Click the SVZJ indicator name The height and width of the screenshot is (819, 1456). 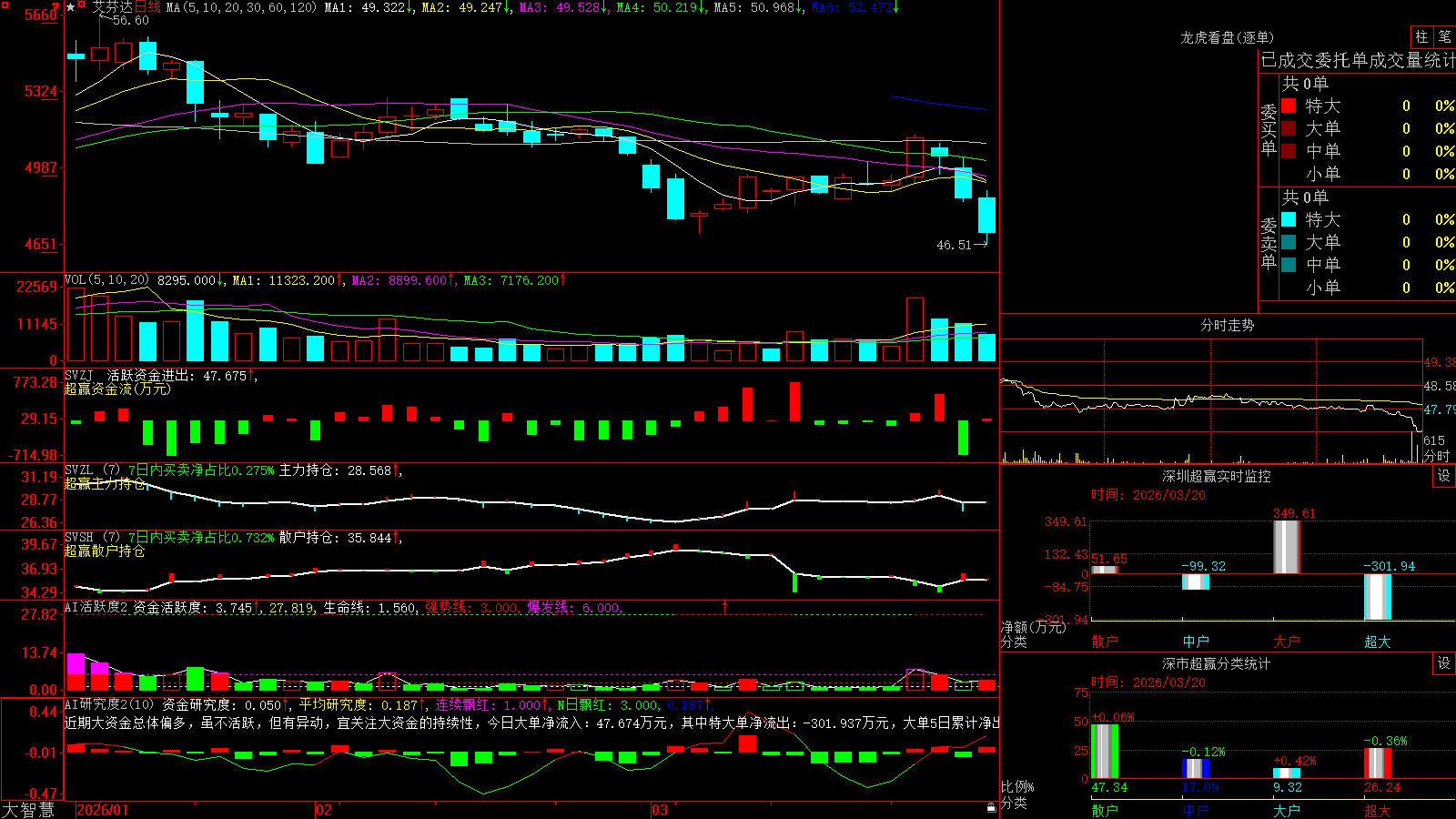78,375
